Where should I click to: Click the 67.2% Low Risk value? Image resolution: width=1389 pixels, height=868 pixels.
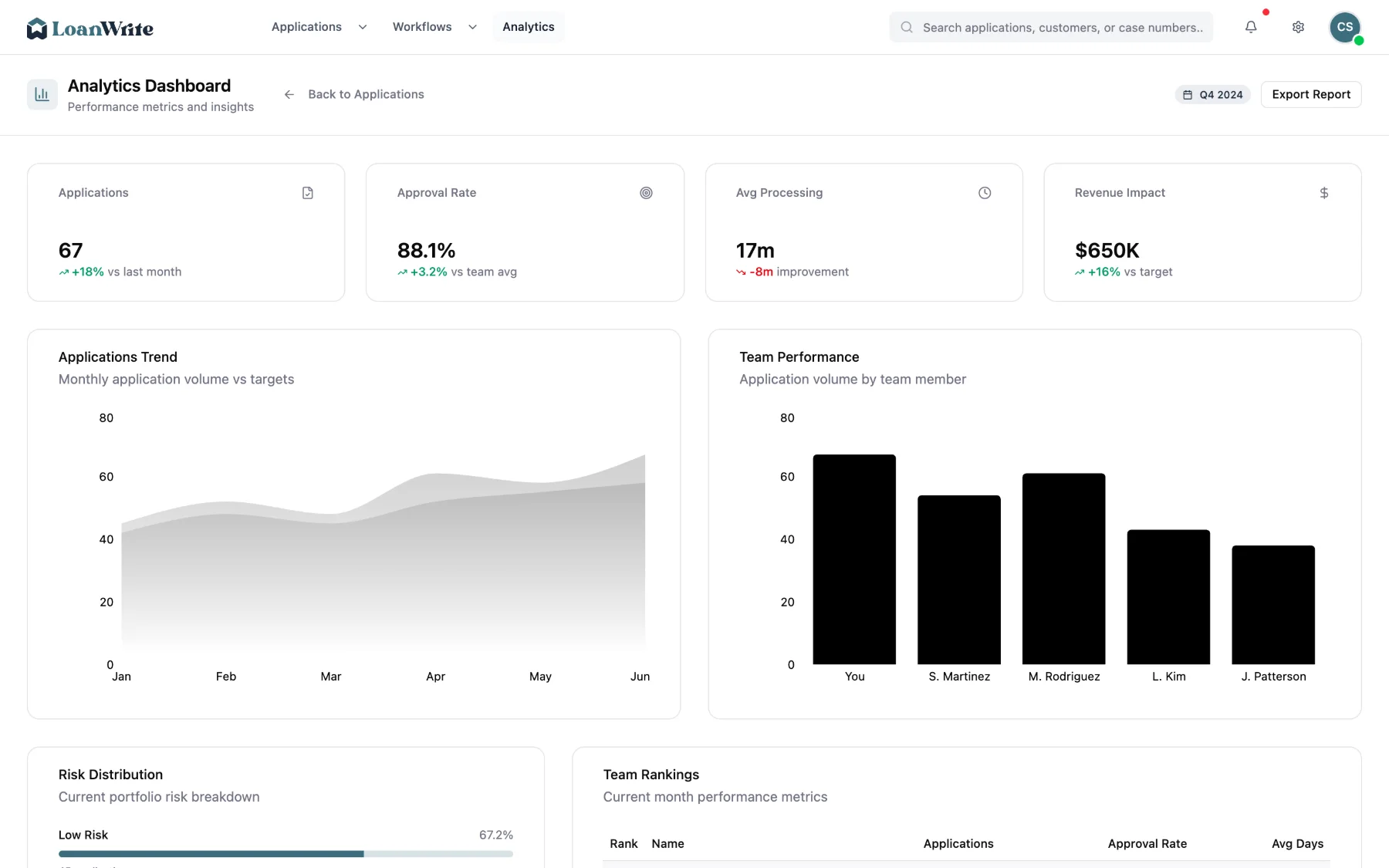496,835
